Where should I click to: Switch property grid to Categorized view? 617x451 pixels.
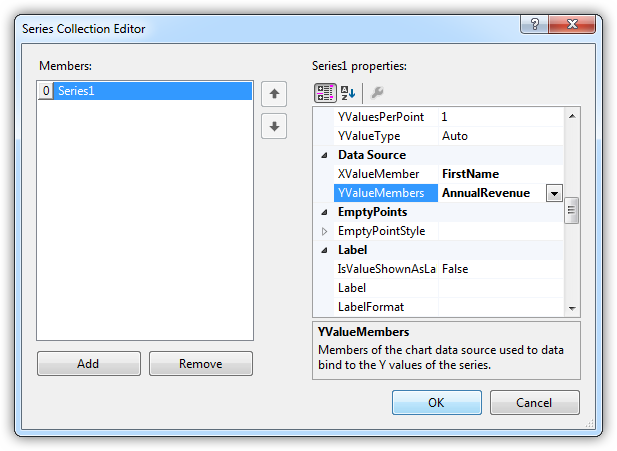[x=326, y=93]
